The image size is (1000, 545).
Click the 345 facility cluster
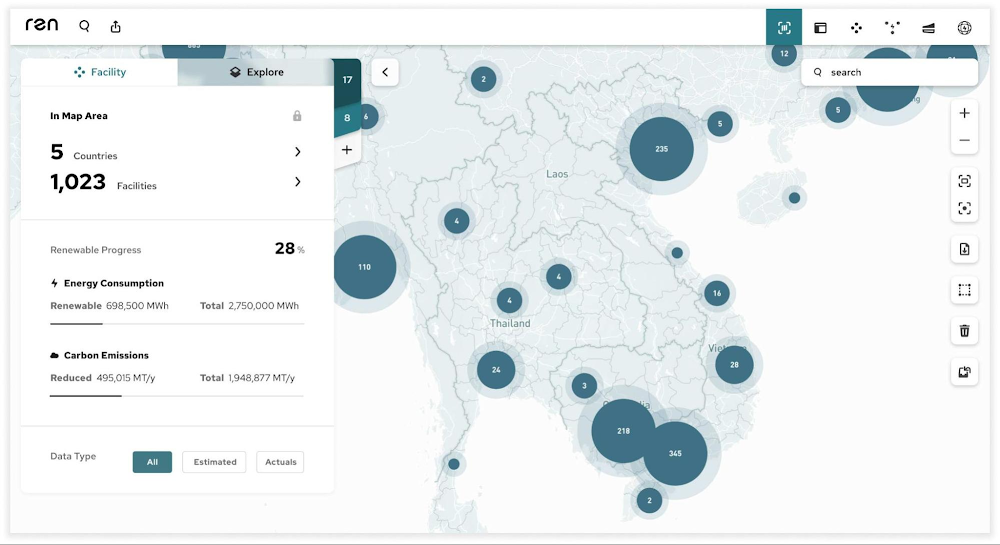(x=675, y=454)
